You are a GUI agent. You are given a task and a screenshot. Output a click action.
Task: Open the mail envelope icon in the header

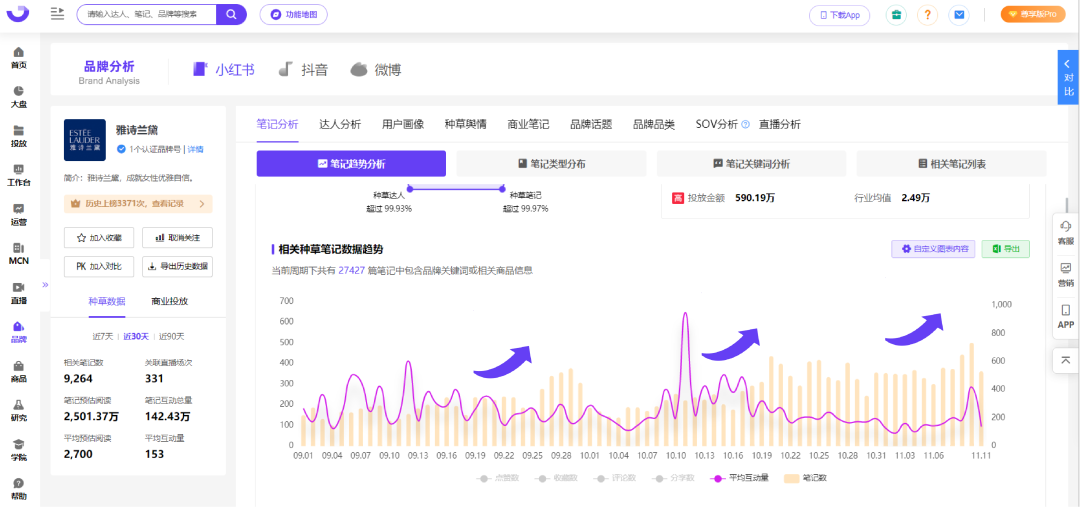click(x=958, y=14)
